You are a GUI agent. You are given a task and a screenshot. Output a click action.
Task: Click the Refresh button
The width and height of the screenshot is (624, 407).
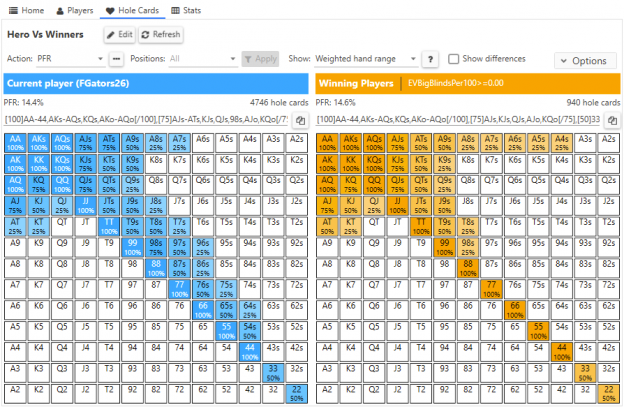coord(160,34)
